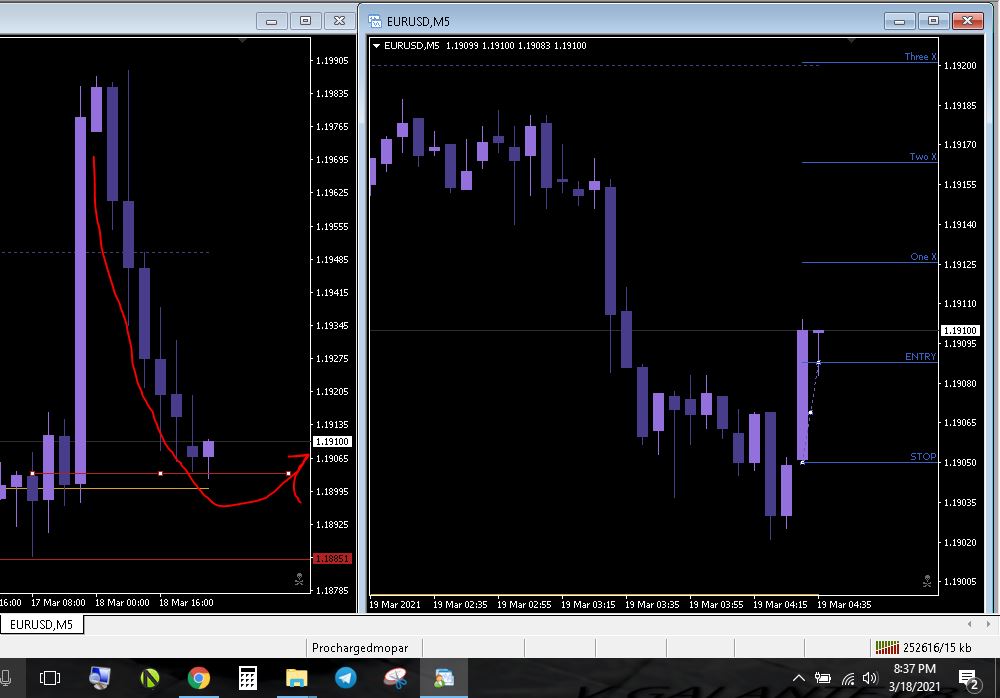Close the left chart window

pos(339,21)
